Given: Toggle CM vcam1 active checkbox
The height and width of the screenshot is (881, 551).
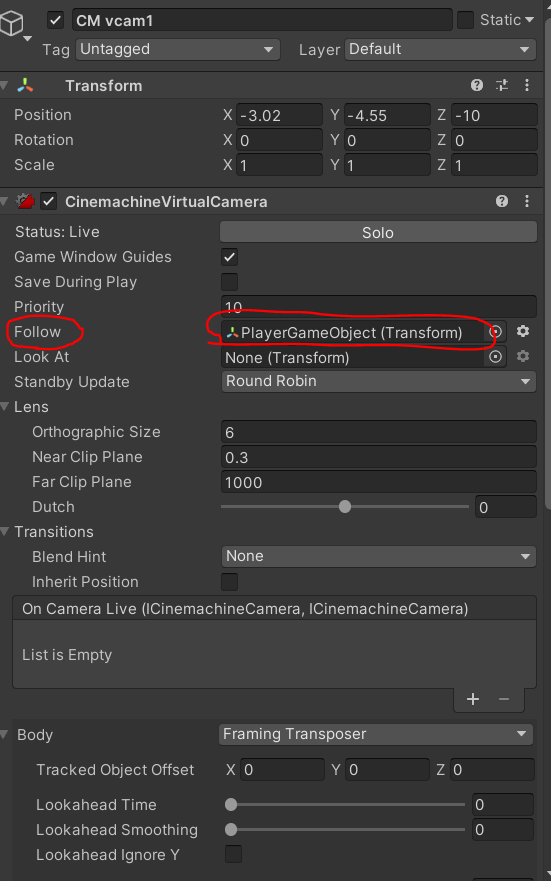Looking at the screenshot, I should 55,21.
